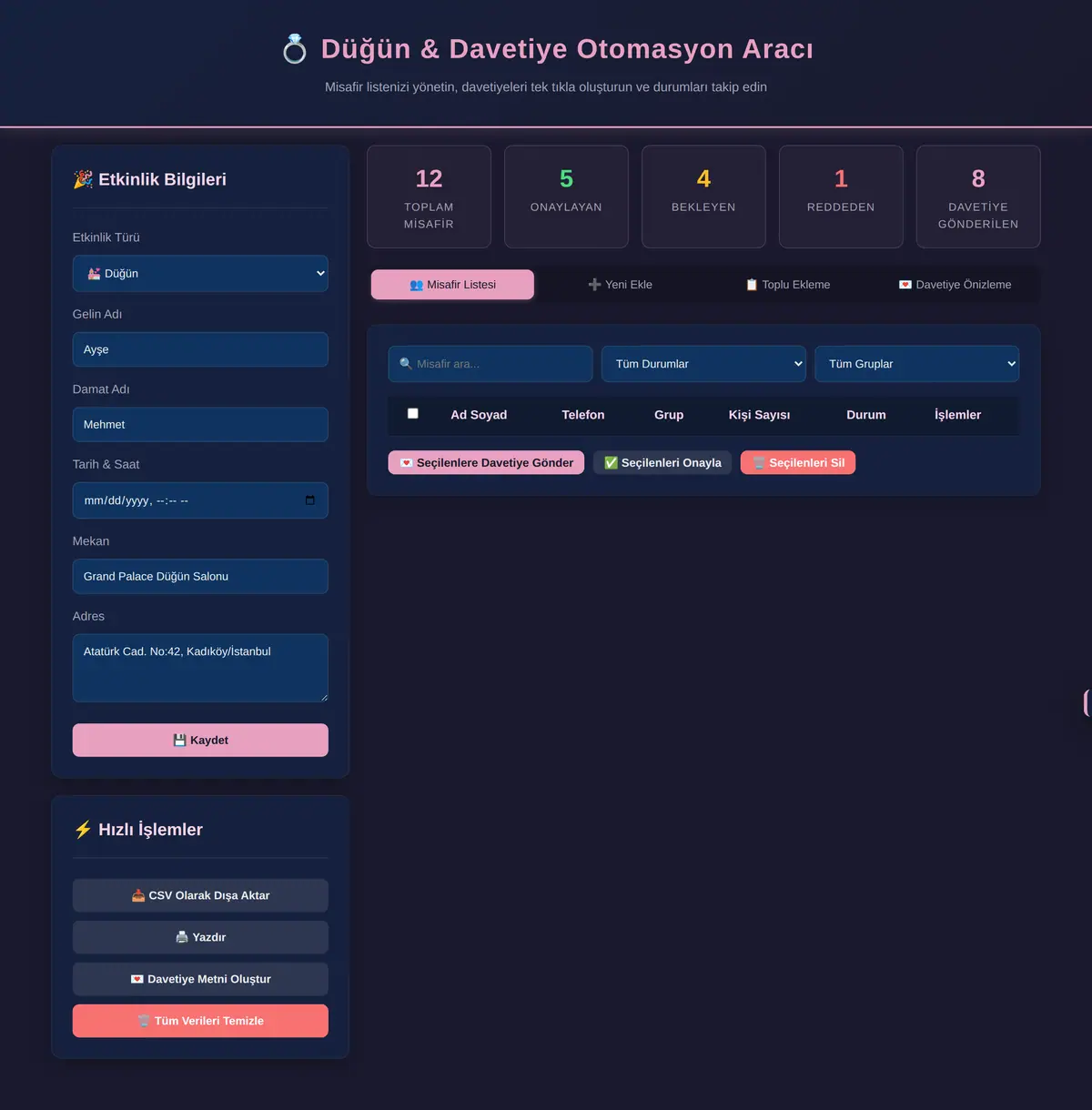Click the envelope icon on Davetiye Metni Oluştur
This screenshot has height=1110, width=1092.
[137, 979]
